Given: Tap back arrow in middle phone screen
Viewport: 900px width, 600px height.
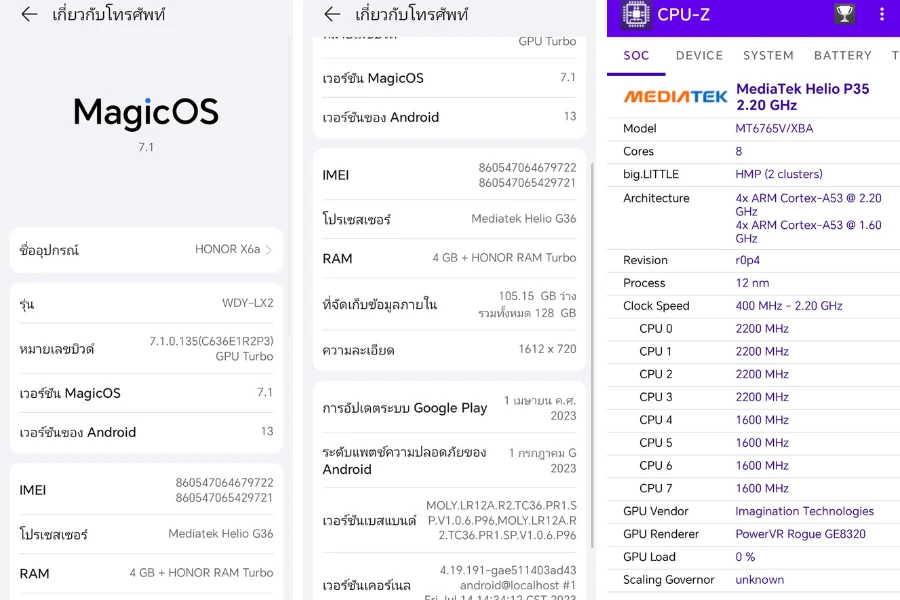Looking at the screenshot, I should click(332, 14).
